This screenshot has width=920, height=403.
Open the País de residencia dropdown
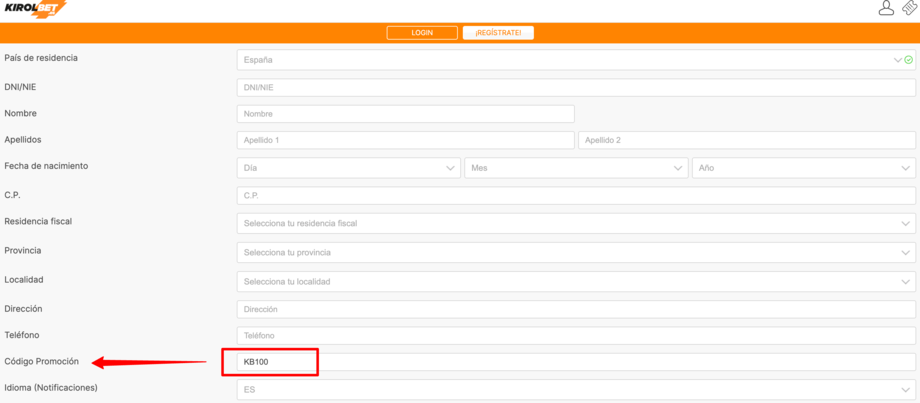click(576, 60)
